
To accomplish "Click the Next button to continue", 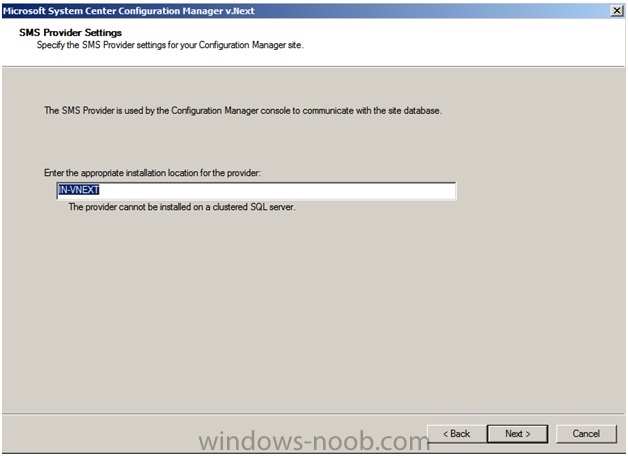I will tap(517, 434).
